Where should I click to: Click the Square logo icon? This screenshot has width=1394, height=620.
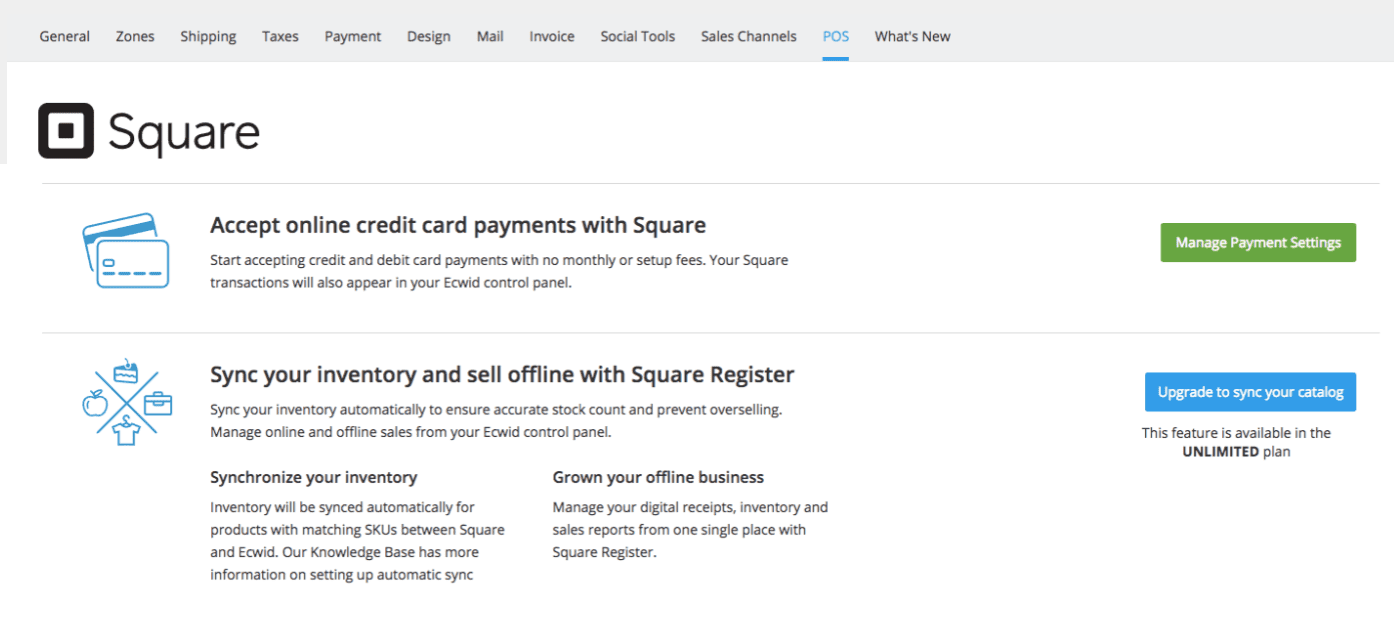pyautogui.click(x=66, y=131)
